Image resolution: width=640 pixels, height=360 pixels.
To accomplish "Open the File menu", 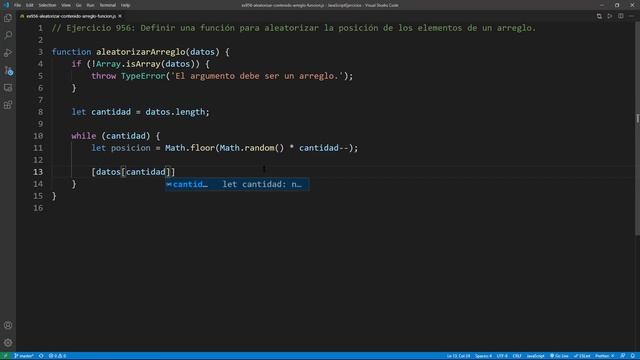I will tap(17, 5).
